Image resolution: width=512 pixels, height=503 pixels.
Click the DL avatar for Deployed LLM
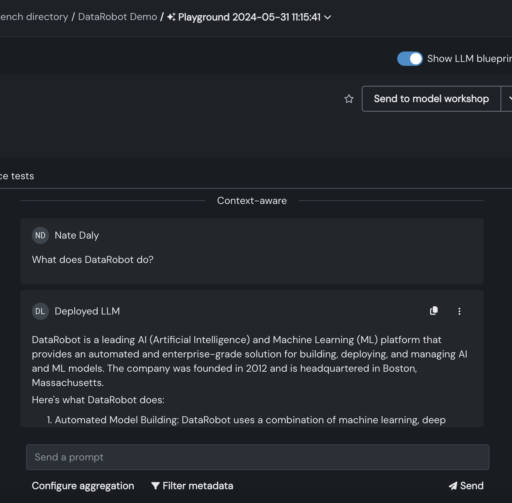[40, 311]
